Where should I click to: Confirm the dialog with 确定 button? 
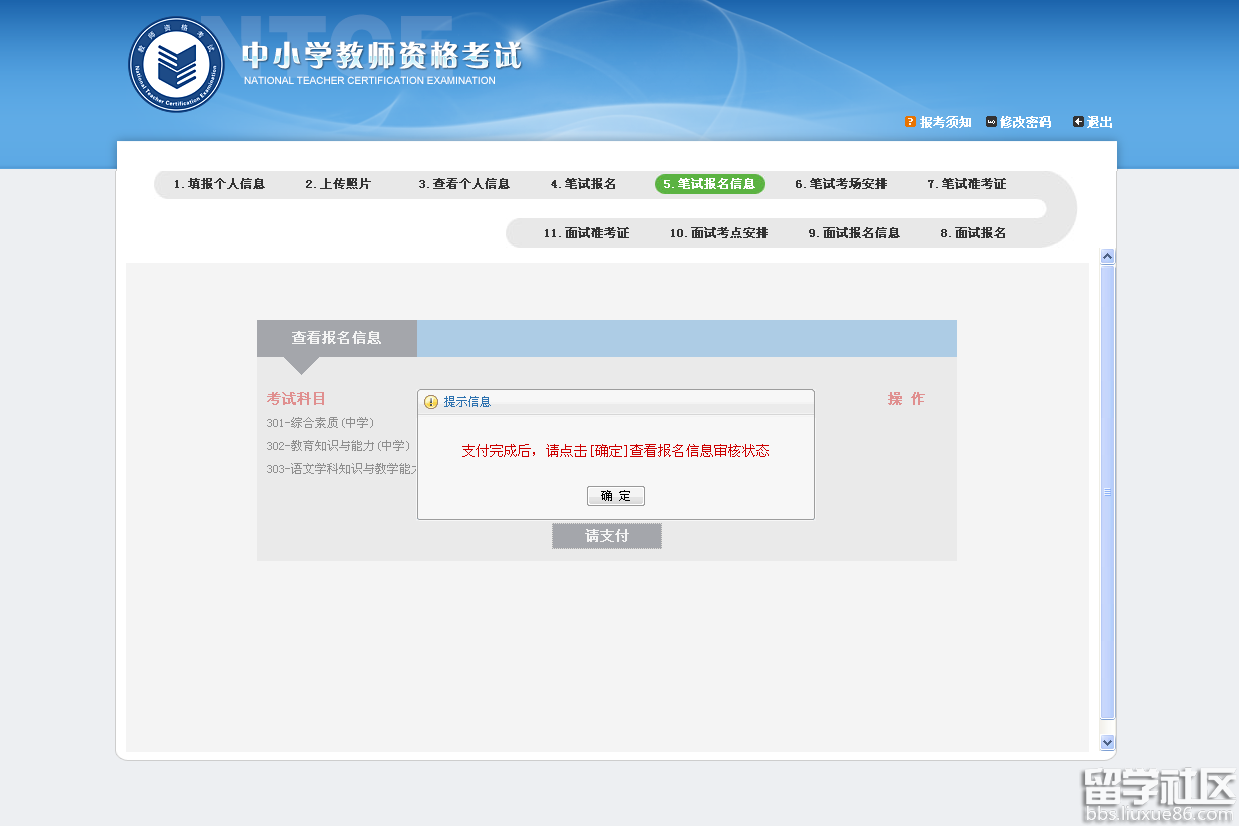[x=615, y=496]
